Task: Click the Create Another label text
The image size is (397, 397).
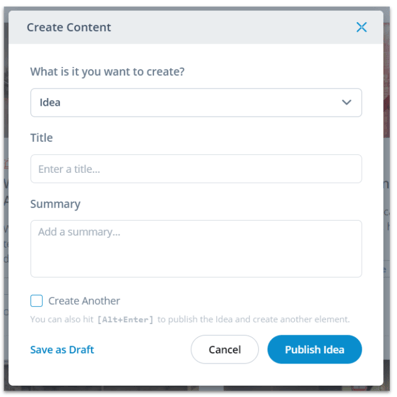Action: click(x=84, y=301)
